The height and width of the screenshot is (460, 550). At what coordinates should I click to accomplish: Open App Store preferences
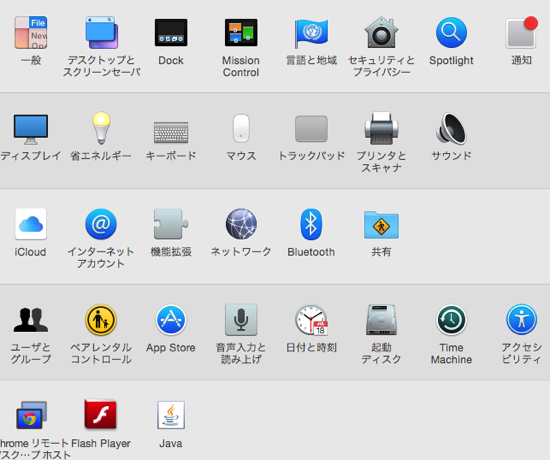pyautogui.click(x=171, y=320)
